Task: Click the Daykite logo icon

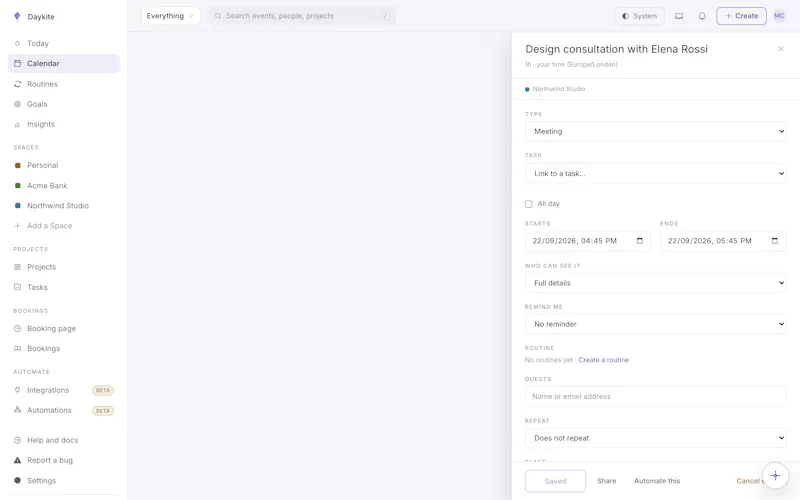Action: click(17, 16)
